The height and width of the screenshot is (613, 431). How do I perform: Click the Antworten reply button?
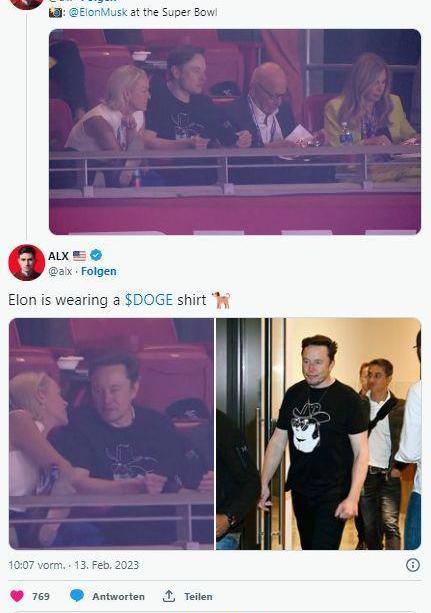[x=119, y=597]
